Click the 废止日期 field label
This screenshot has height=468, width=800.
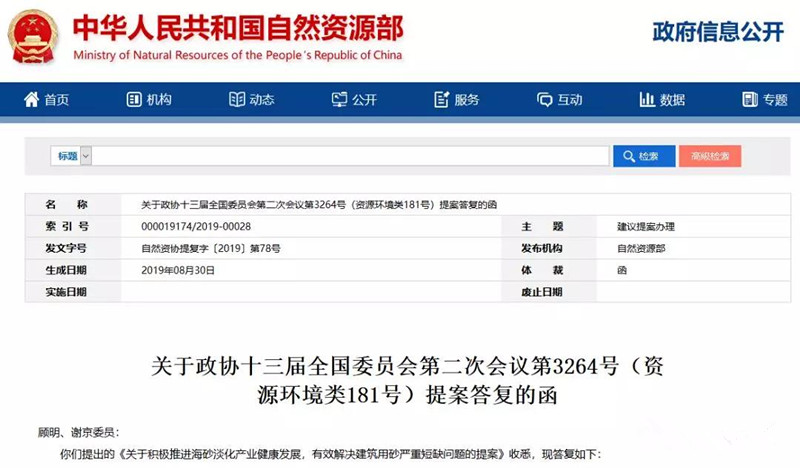542,292
